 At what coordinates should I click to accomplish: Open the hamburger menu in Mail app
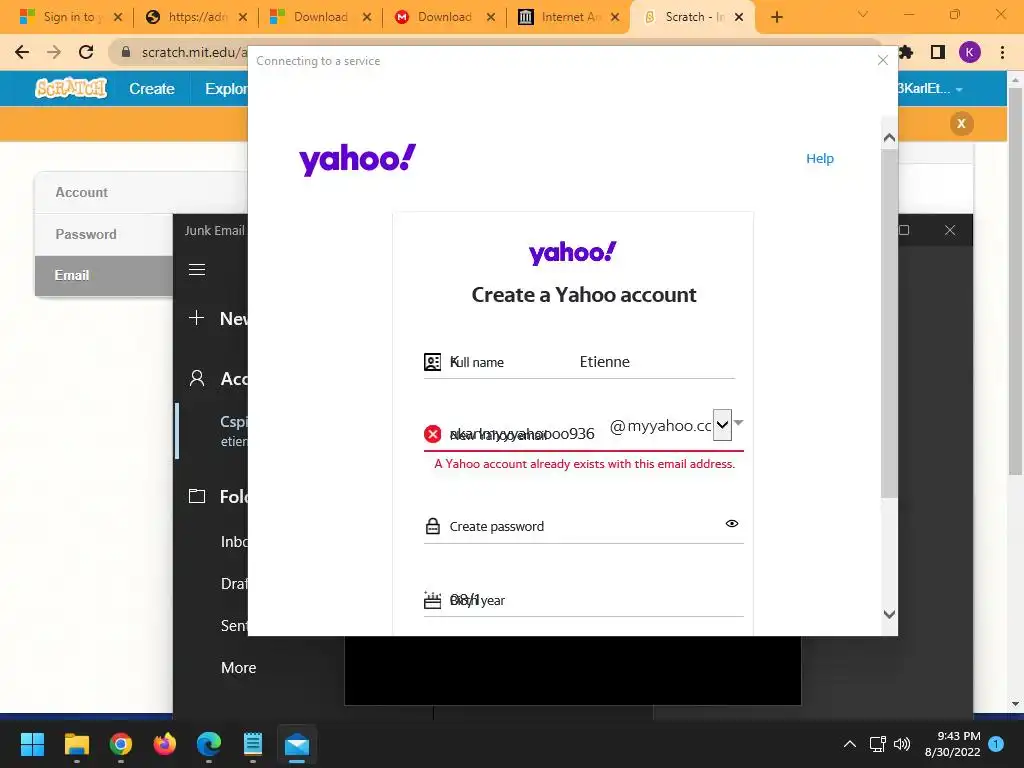197,270
